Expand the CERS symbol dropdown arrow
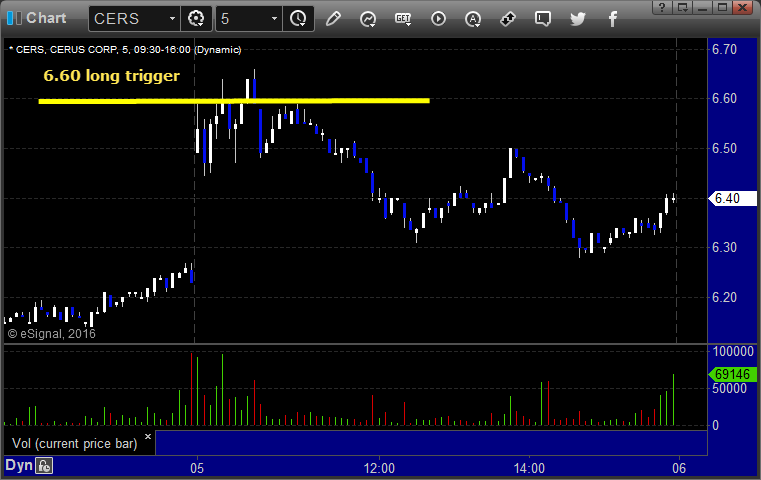The height and width of the screenshot is (480, 761). tap(172, 19)
